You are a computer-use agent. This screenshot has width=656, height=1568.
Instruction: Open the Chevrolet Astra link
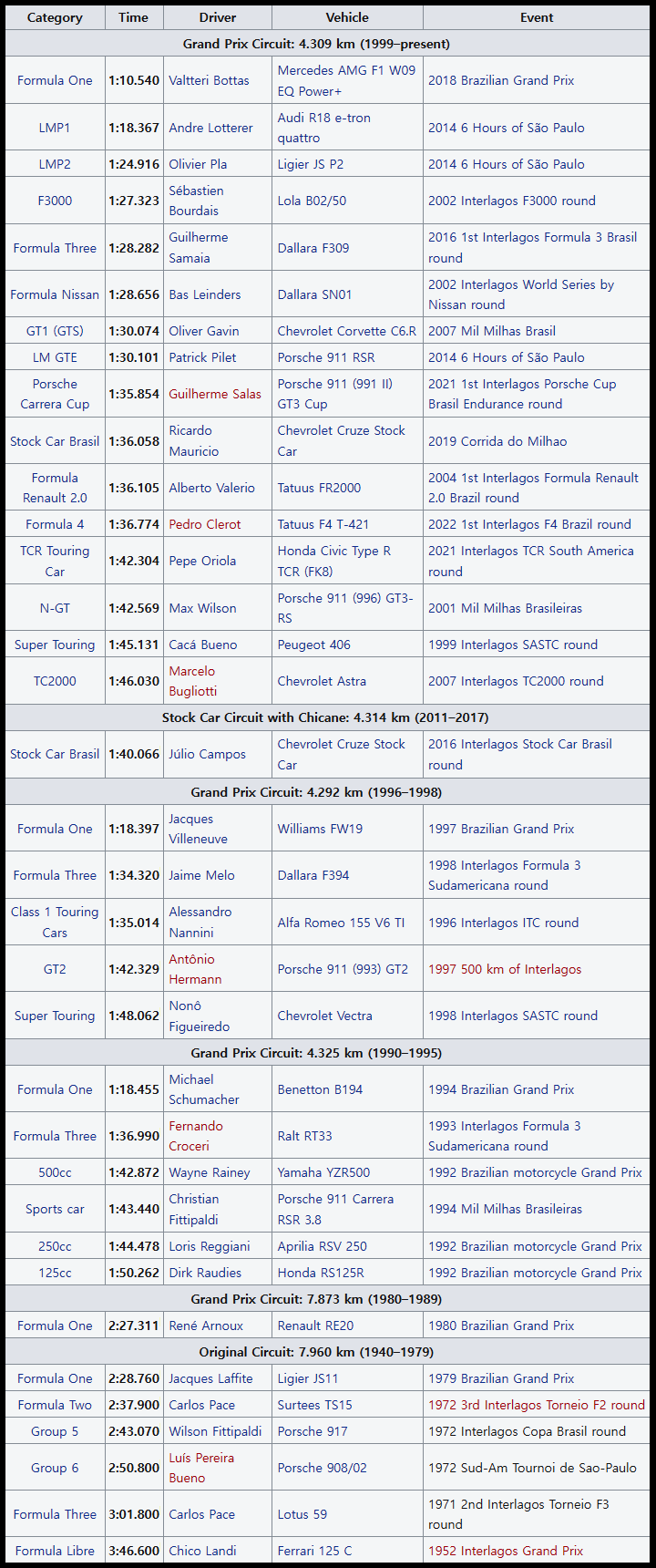tap(322, 681)
